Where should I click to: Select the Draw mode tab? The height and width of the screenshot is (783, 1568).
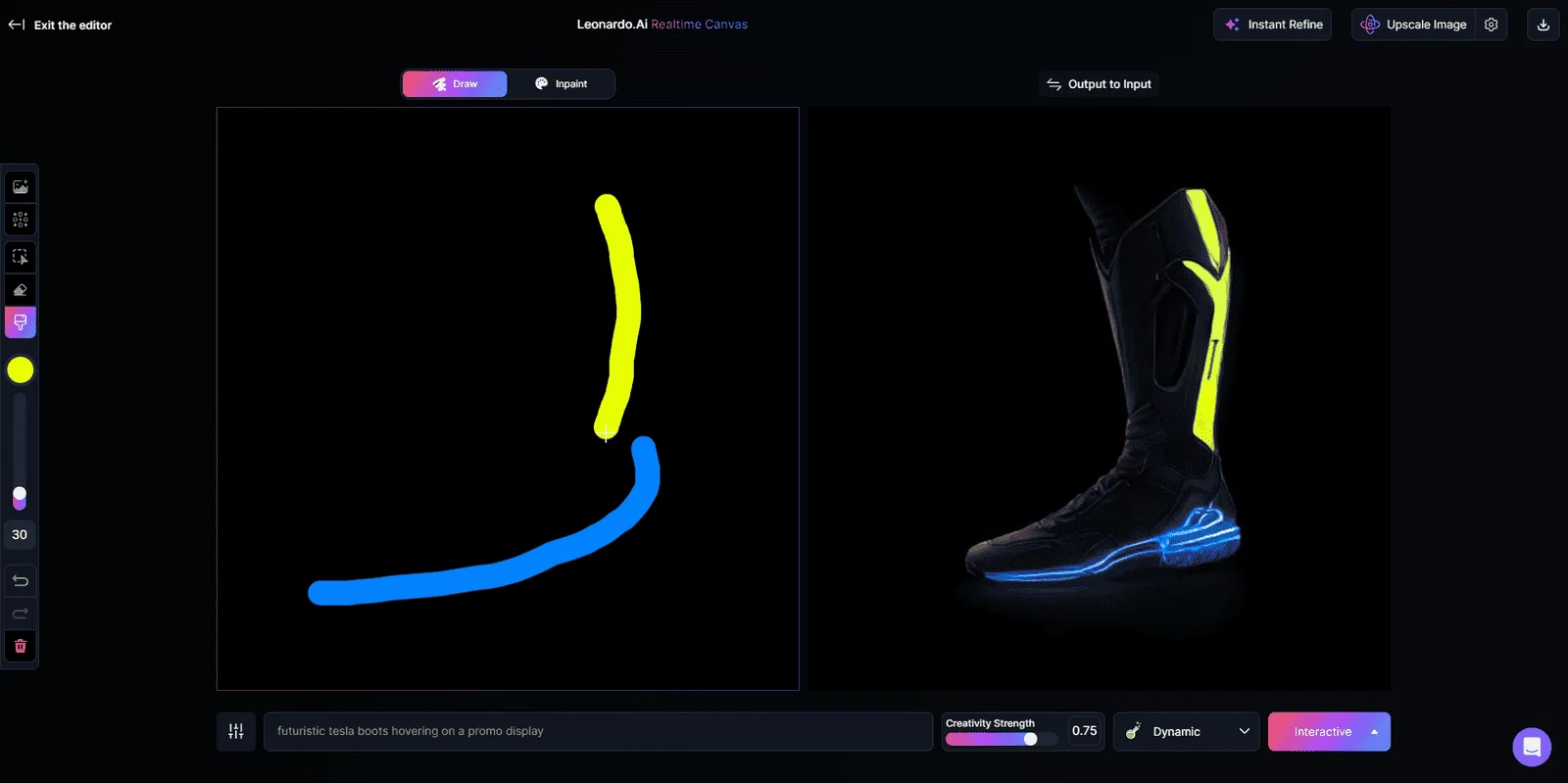click(455, 84)
